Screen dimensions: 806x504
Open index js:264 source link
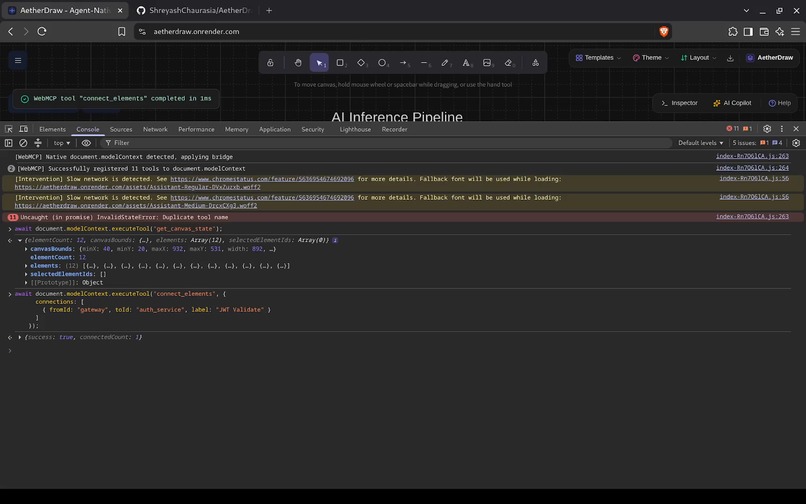[752, 168]
